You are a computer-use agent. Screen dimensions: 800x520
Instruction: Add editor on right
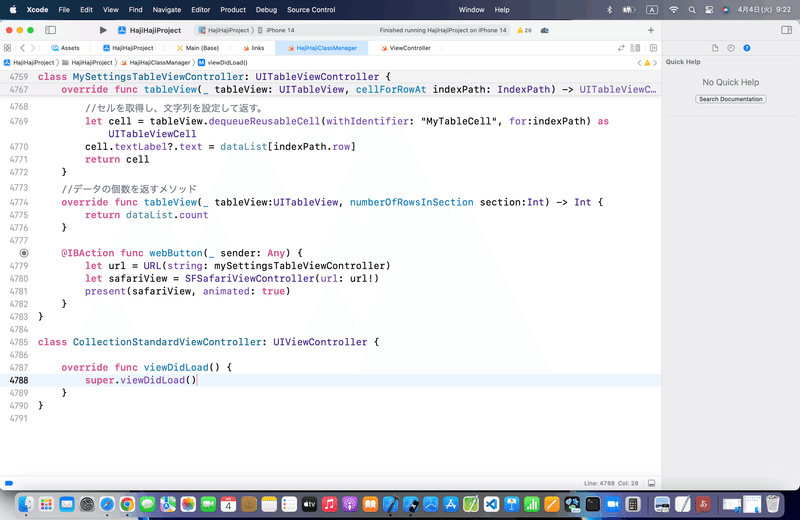pos(653,48)
